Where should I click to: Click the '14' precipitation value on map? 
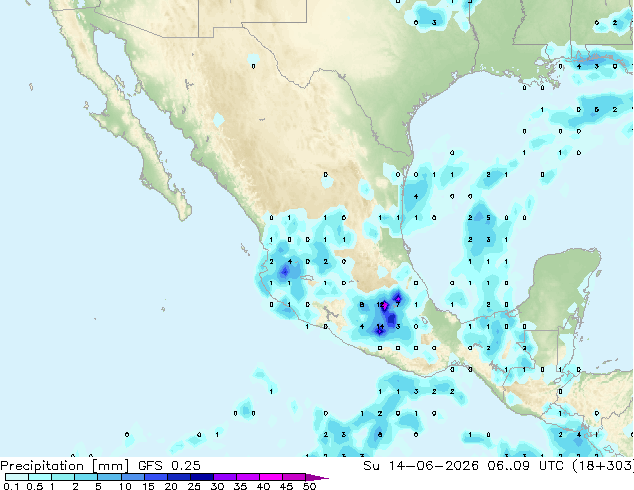(380, 326)
